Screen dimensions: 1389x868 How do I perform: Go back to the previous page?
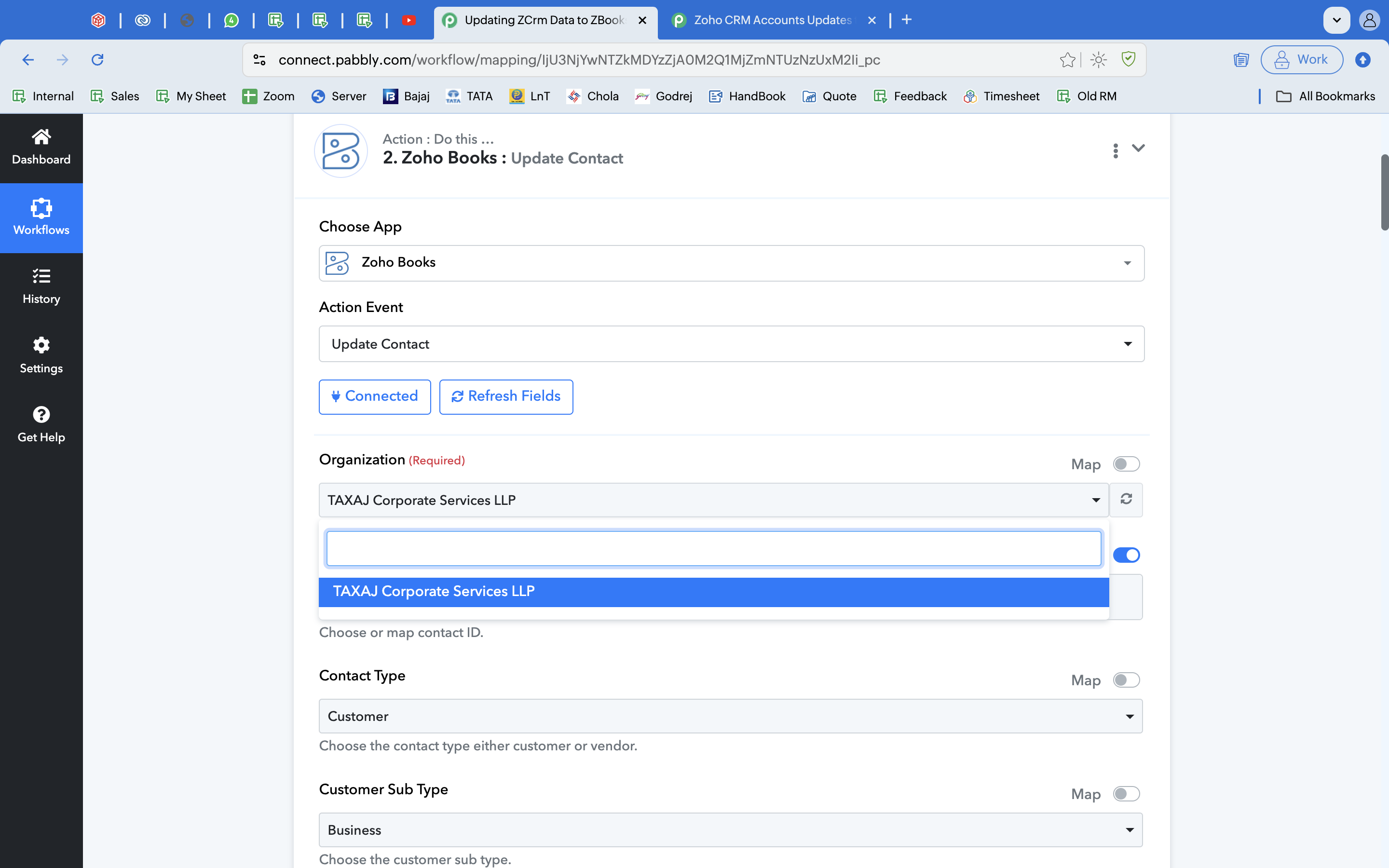pos(27,59)
